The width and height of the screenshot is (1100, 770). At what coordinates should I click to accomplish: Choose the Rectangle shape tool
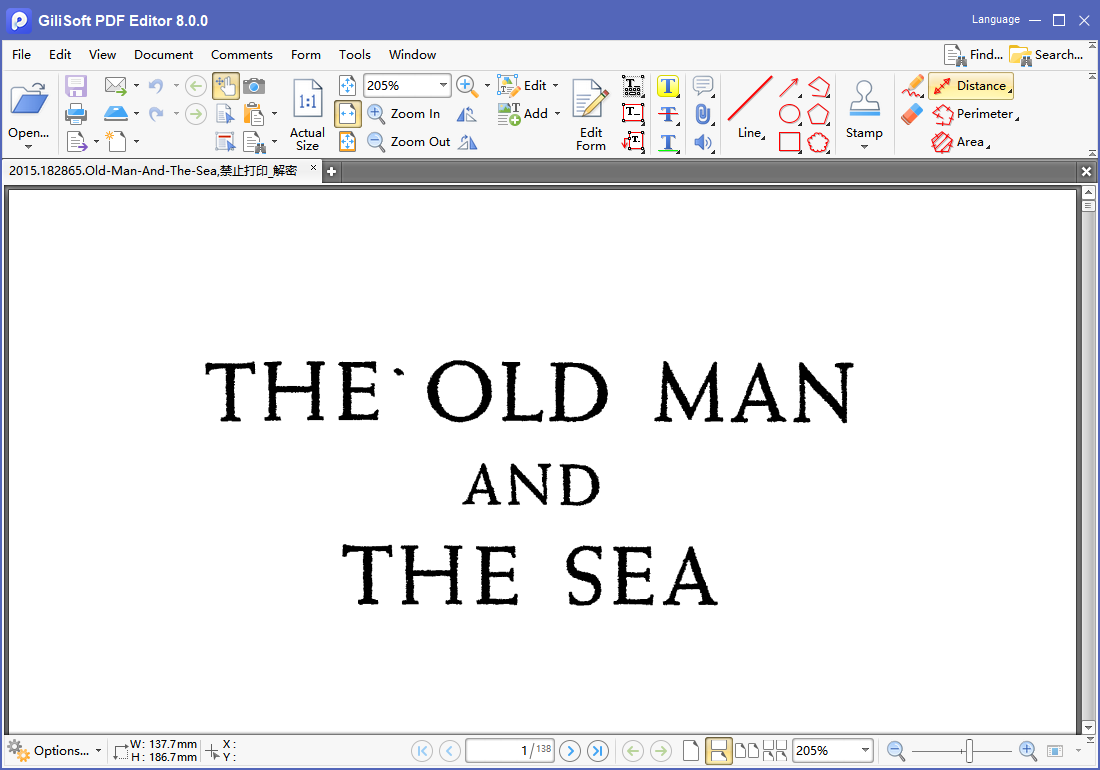coord(790,142)
